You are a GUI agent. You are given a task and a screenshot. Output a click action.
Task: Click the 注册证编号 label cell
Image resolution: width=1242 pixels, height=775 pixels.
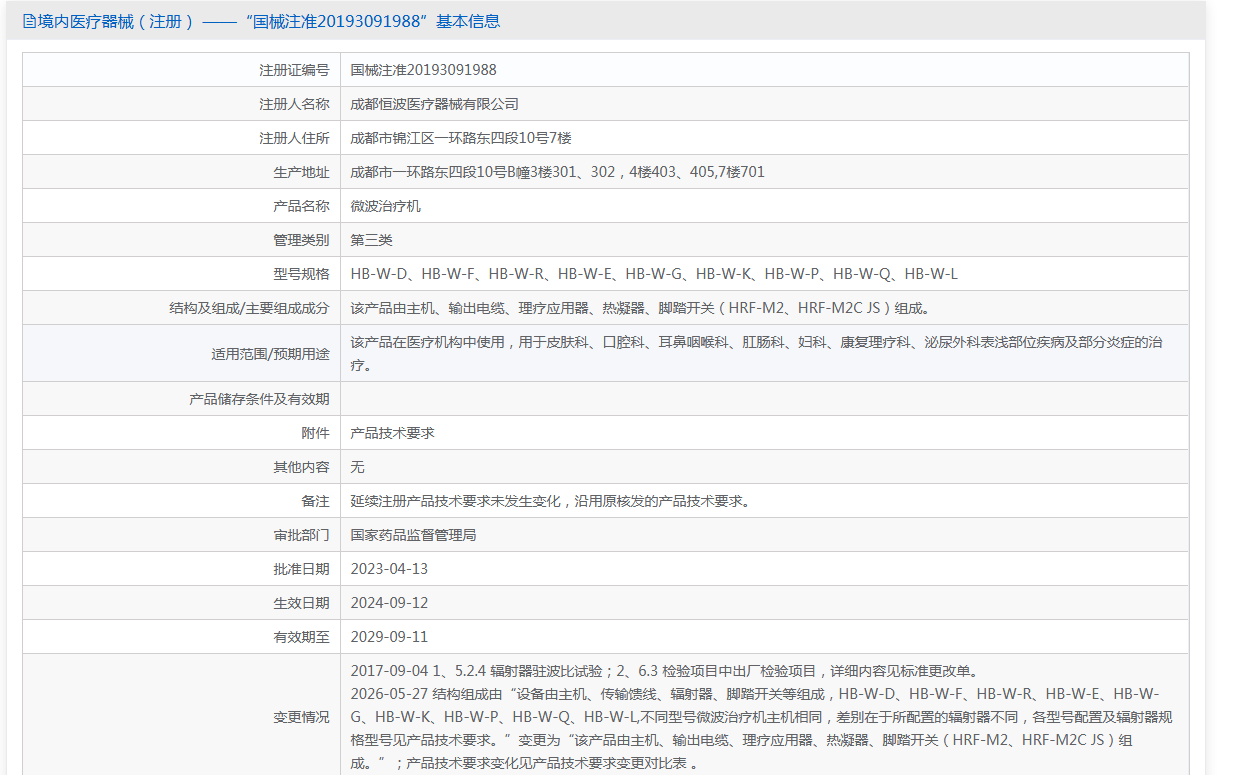coord(182,70)
